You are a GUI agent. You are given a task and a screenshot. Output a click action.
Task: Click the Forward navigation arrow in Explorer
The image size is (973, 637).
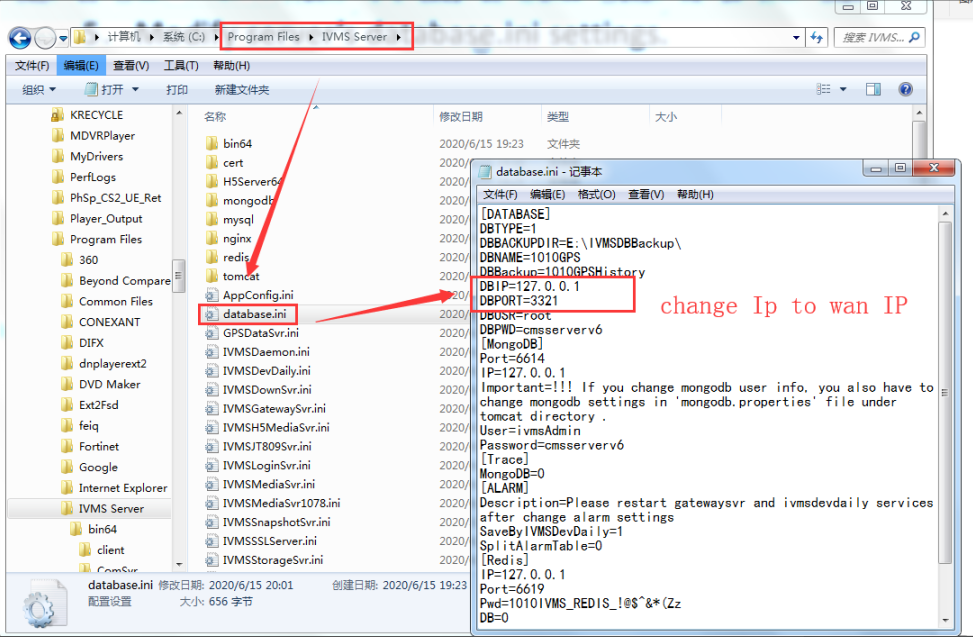(x=45, y=38)
